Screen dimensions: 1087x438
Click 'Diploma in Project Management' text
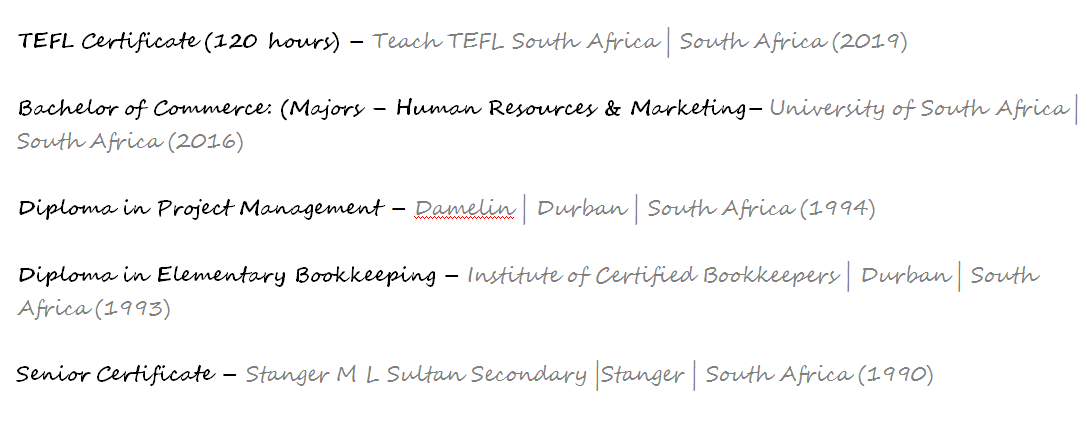pos(200,209)
